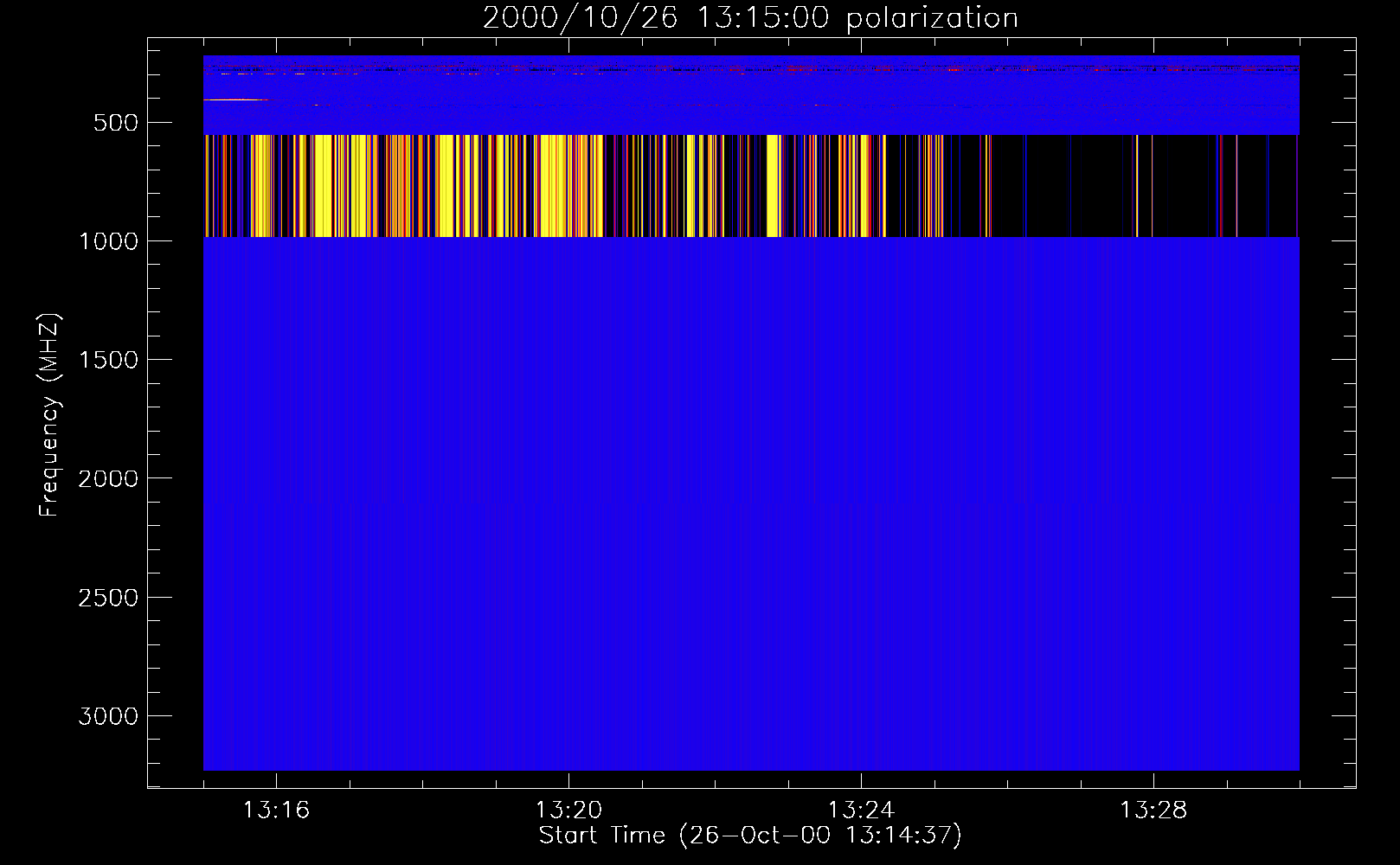Image resolution: width=1400 pixels, height=865 pixels.
Task: Select the 1500 frequency tick label
Action: (x=108, y=361)
